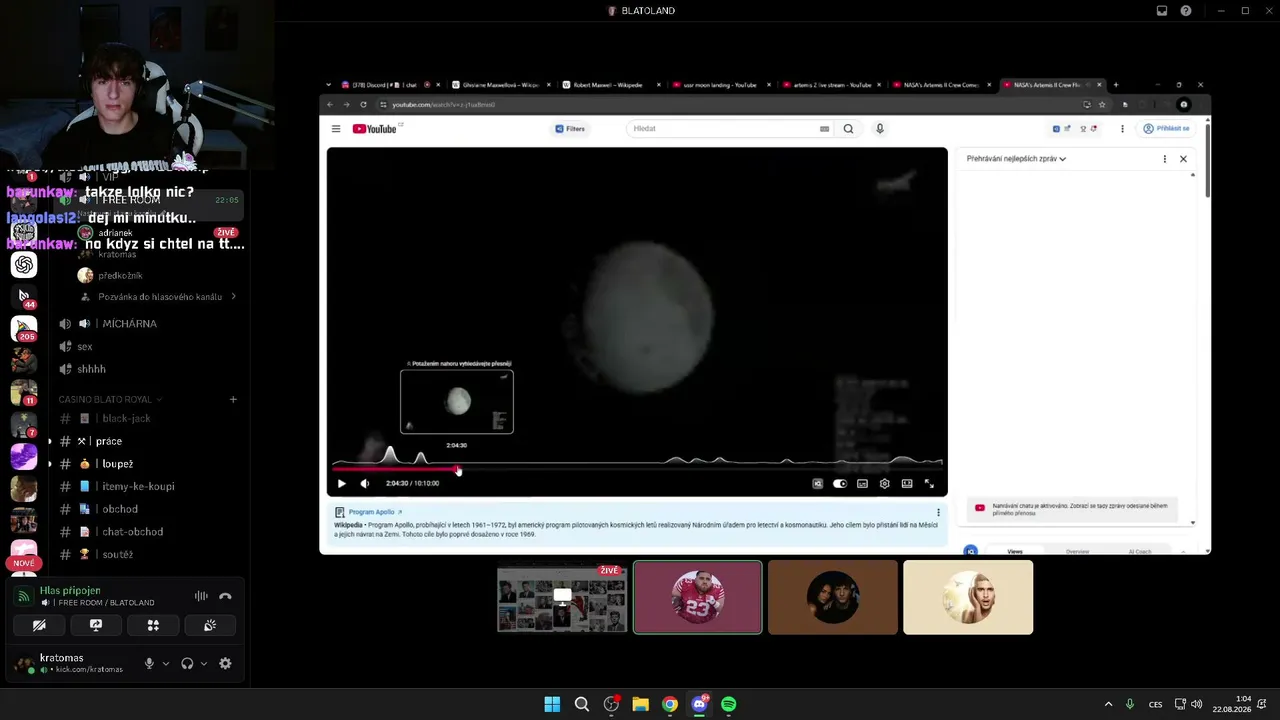Image resolution: width=1280 pixels, height=720 pixels.
Task: Toggle autoplay switch in the player
Action: pos(840,484)
